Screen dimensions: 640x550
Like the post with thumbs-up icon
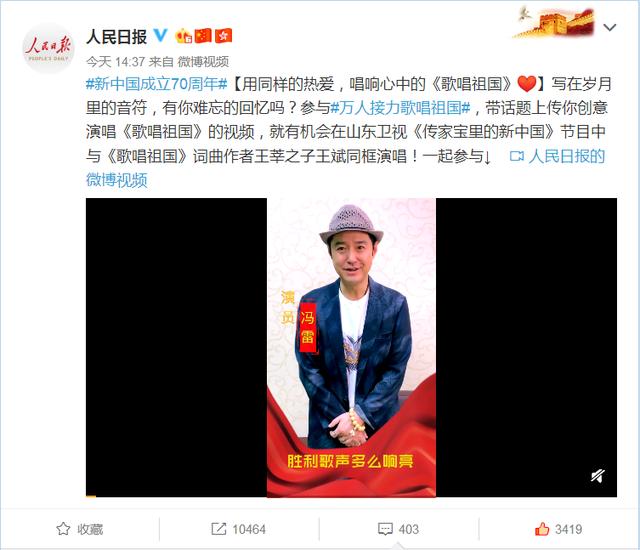558,530
